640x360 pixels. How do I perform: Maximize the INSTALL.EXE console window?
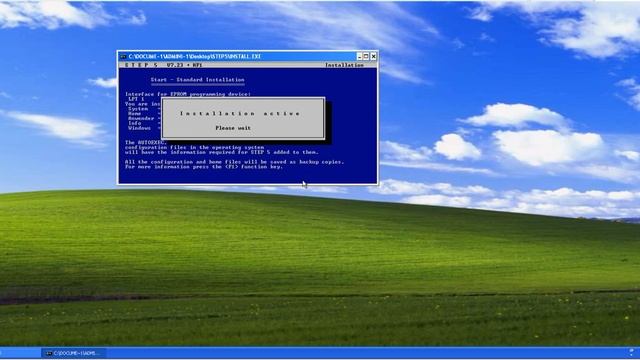pos(366,56)
